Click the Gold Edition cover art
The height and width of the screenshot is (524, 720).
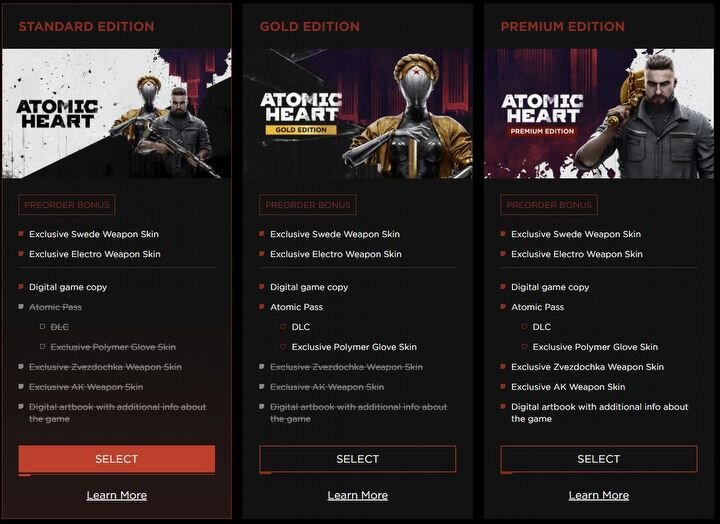tap(358, 113)
